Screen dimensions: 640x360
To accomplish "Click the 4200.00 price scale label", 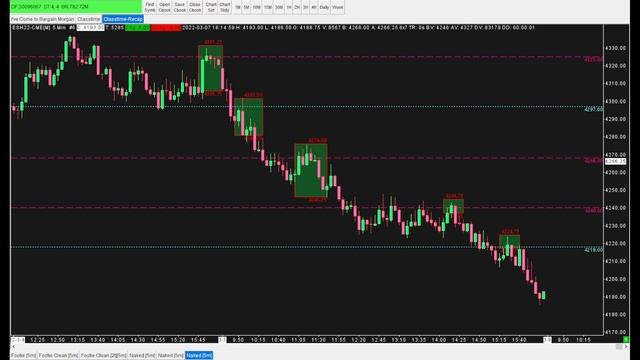I will pos(616,279).
